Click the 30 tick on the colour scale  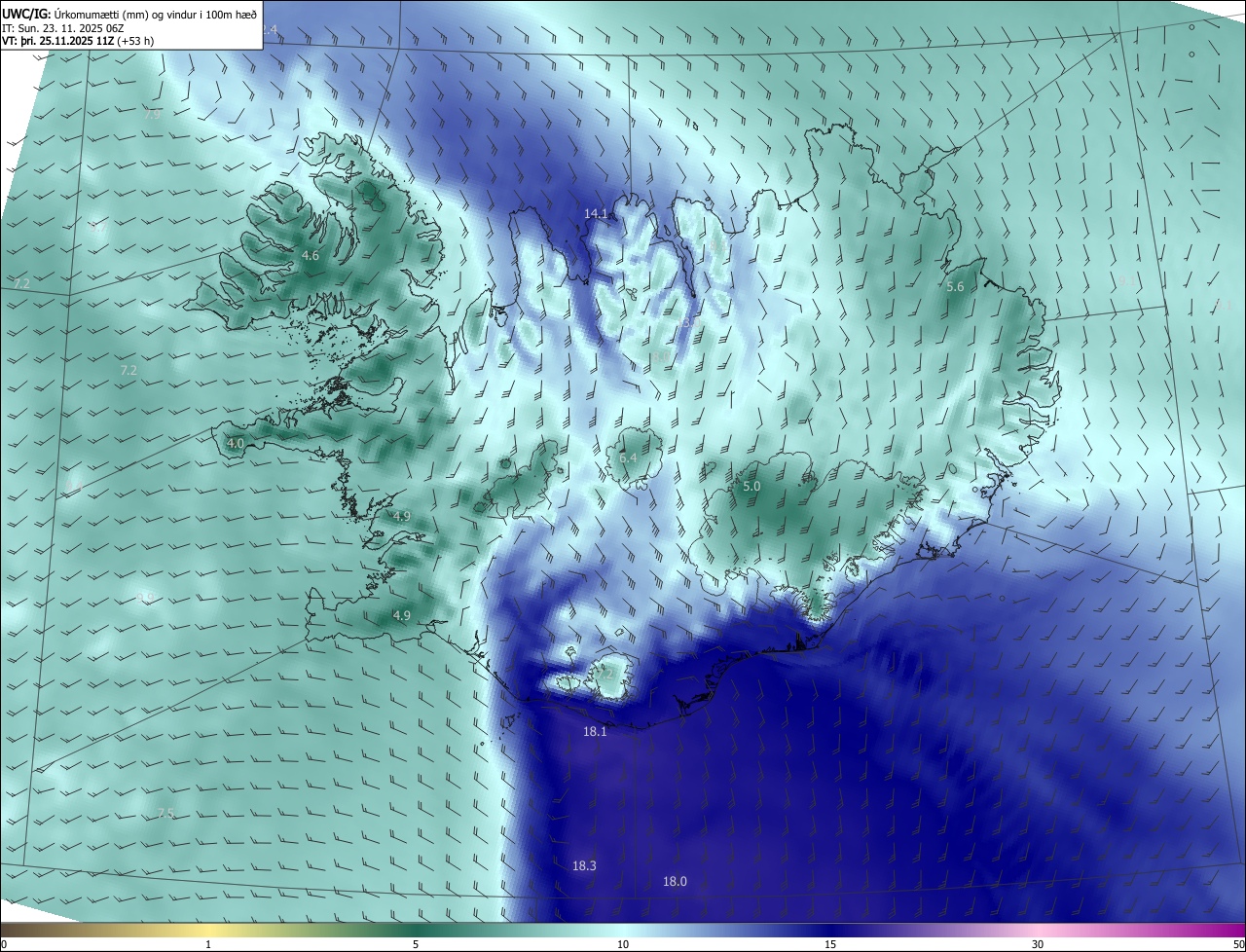pos(1038,944)
